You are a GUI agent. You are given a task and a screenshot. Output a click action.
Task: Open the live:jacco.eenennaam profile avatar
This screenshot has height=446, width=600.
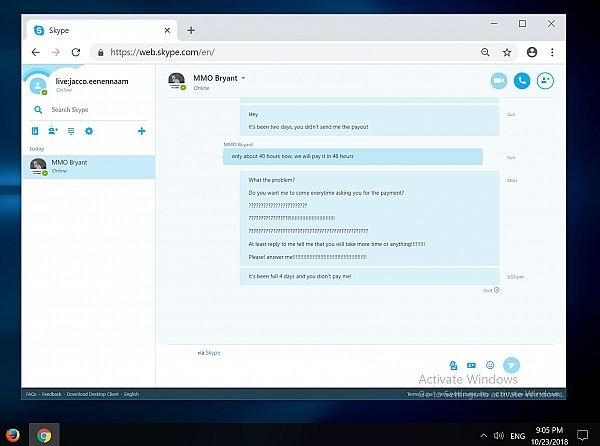pos(38,86)
